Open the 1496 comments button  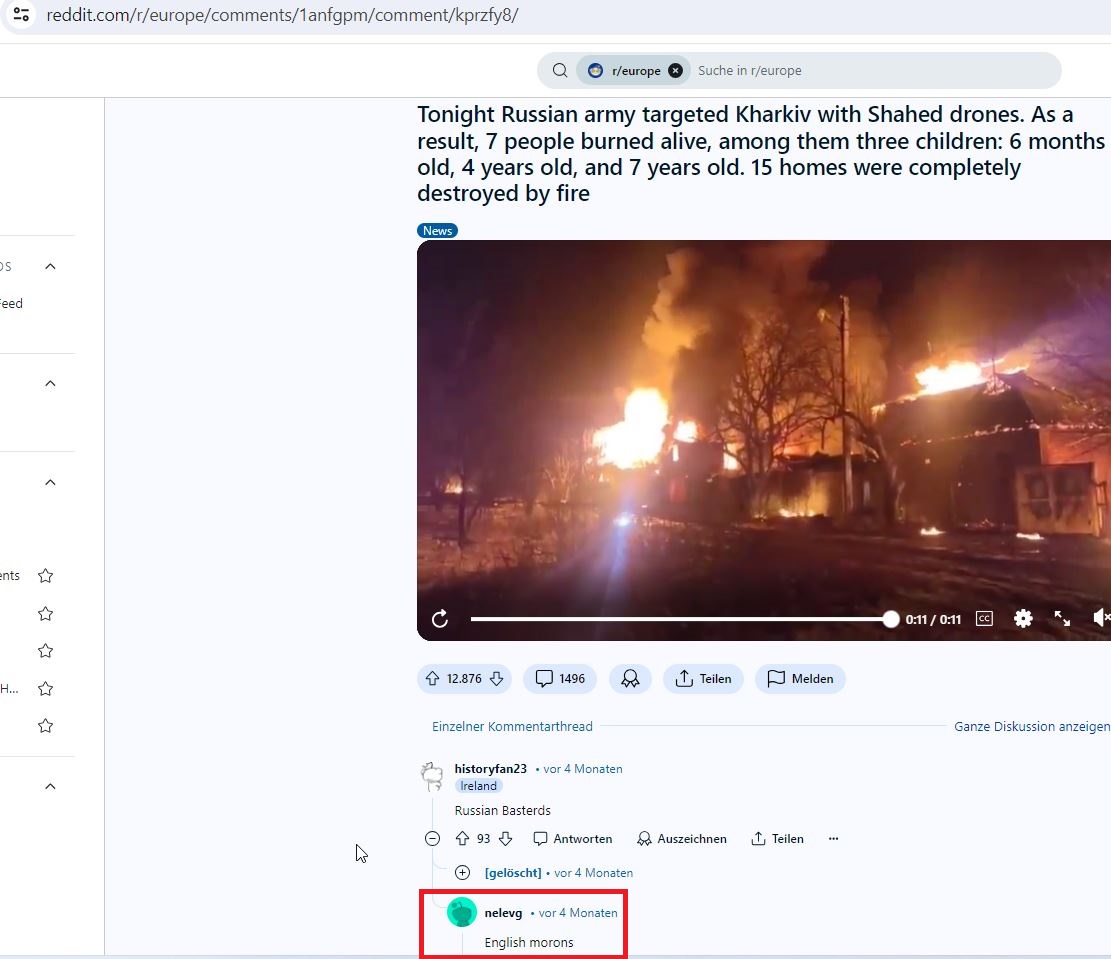tap(560, 678)
